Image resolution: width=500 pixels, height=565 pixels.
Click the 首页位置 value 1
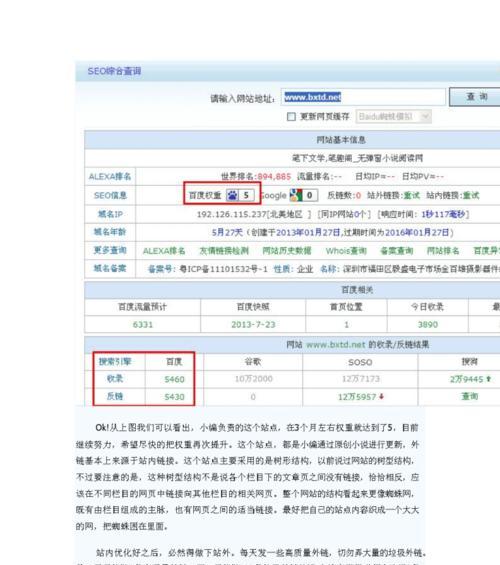click(x=347, y=325)
